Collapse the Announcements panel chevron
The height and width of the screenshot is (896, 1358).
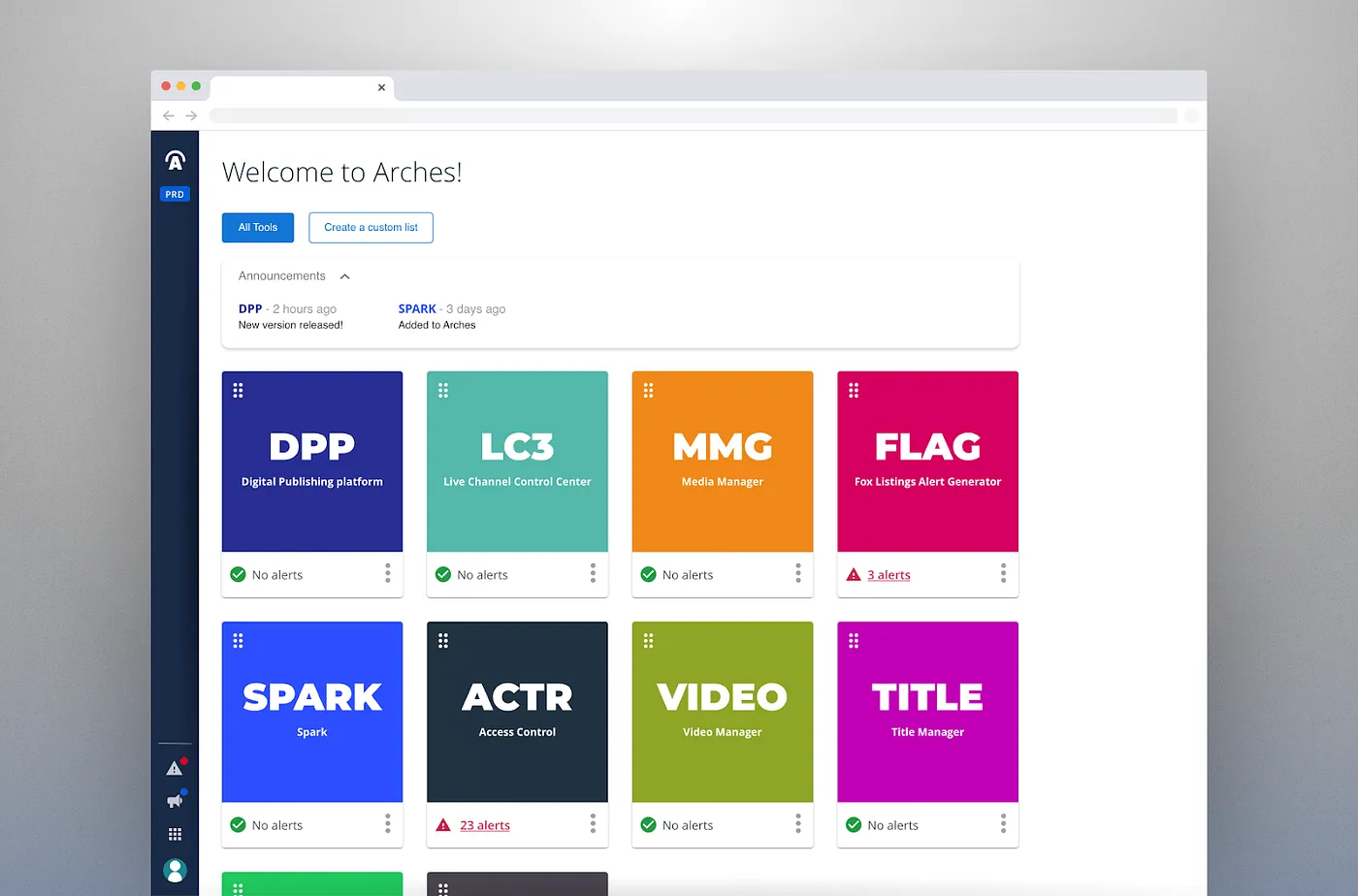[x=344, y=276]
